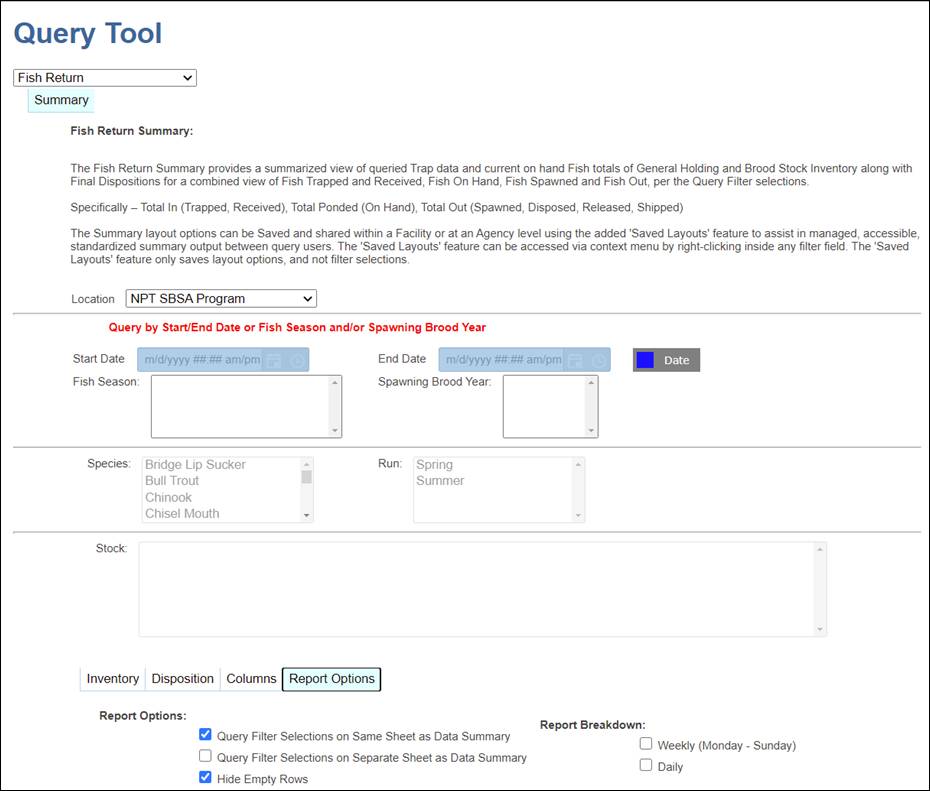Click the Fish Season list scroll down arrow

click(335, 430)
